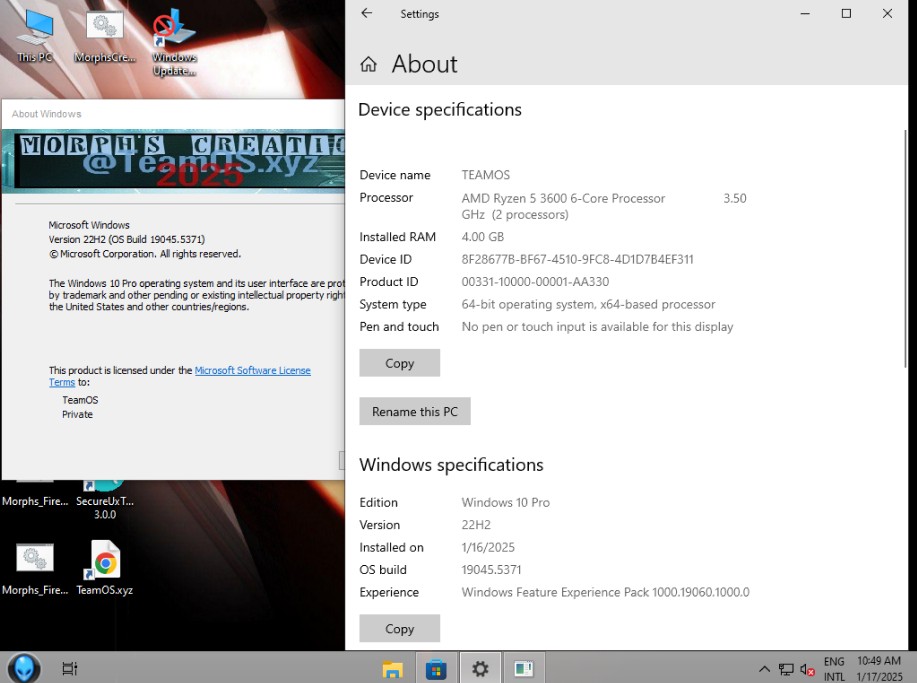The width and height of the screenshot is (917, 683).
Task: Copy the Device specifications
Action: click(399, 363)
